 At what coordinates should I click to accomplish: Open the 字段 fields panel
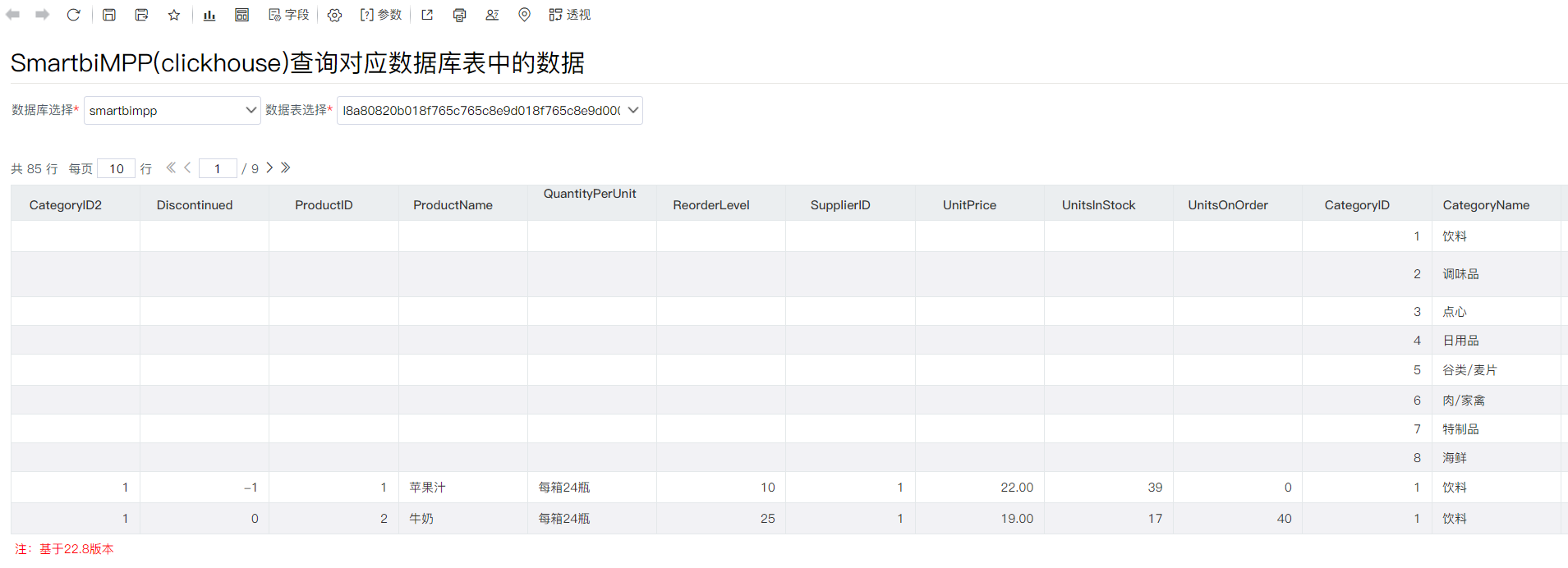pos(288,15)
